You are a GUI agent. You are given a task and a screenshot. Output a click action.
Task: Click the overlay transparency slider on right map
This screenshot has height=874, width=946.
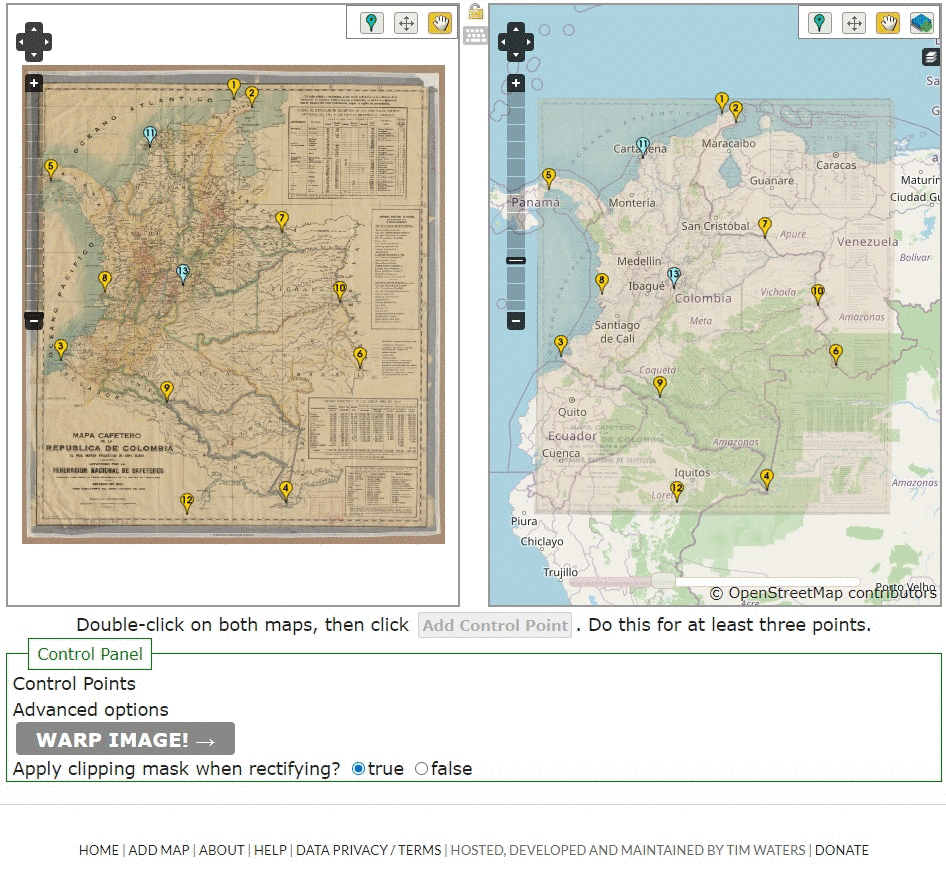[664, 581]
